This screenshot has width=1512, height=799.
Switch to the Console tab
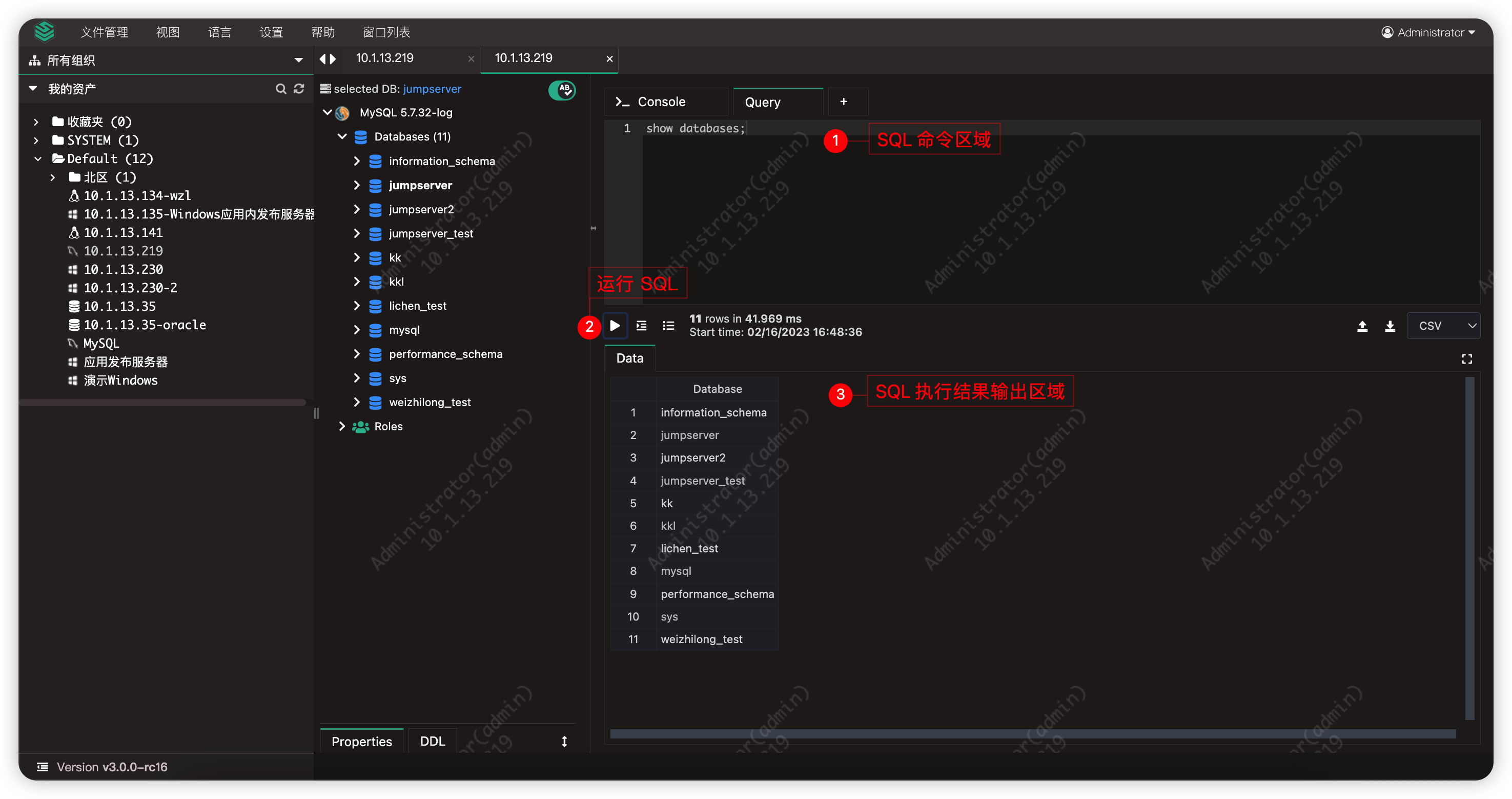pos(666,102)
